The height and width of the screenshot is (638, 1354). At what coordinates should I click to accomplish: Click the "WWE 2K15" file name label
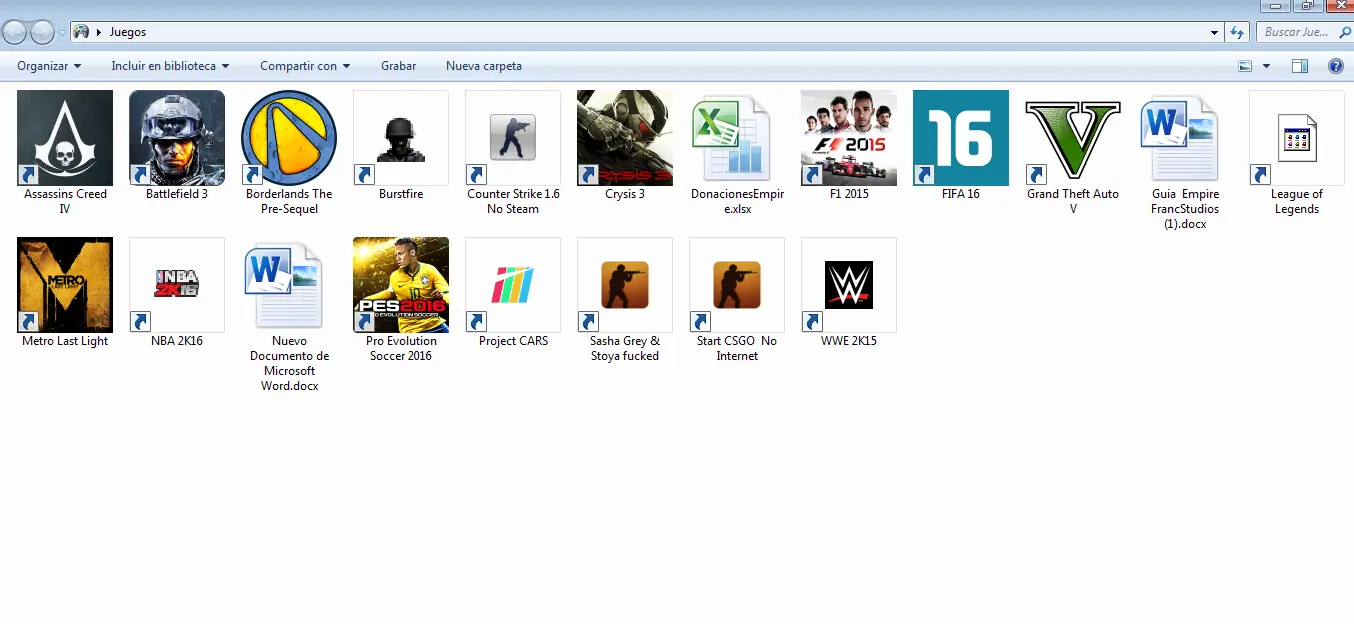pyautogui.click(x=849, y=341)
